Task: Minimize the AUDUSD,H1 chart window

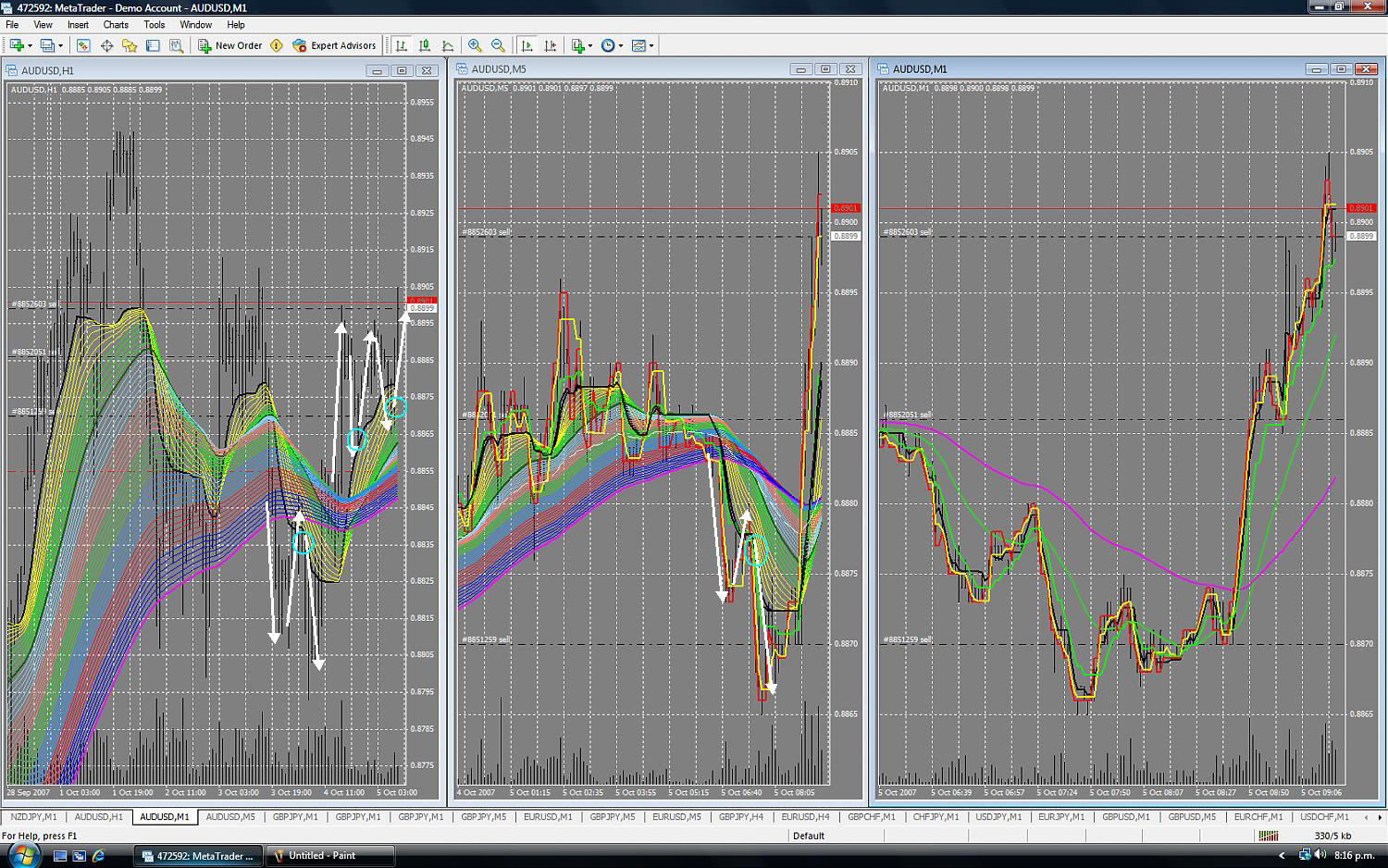Action: click(377, 70)
